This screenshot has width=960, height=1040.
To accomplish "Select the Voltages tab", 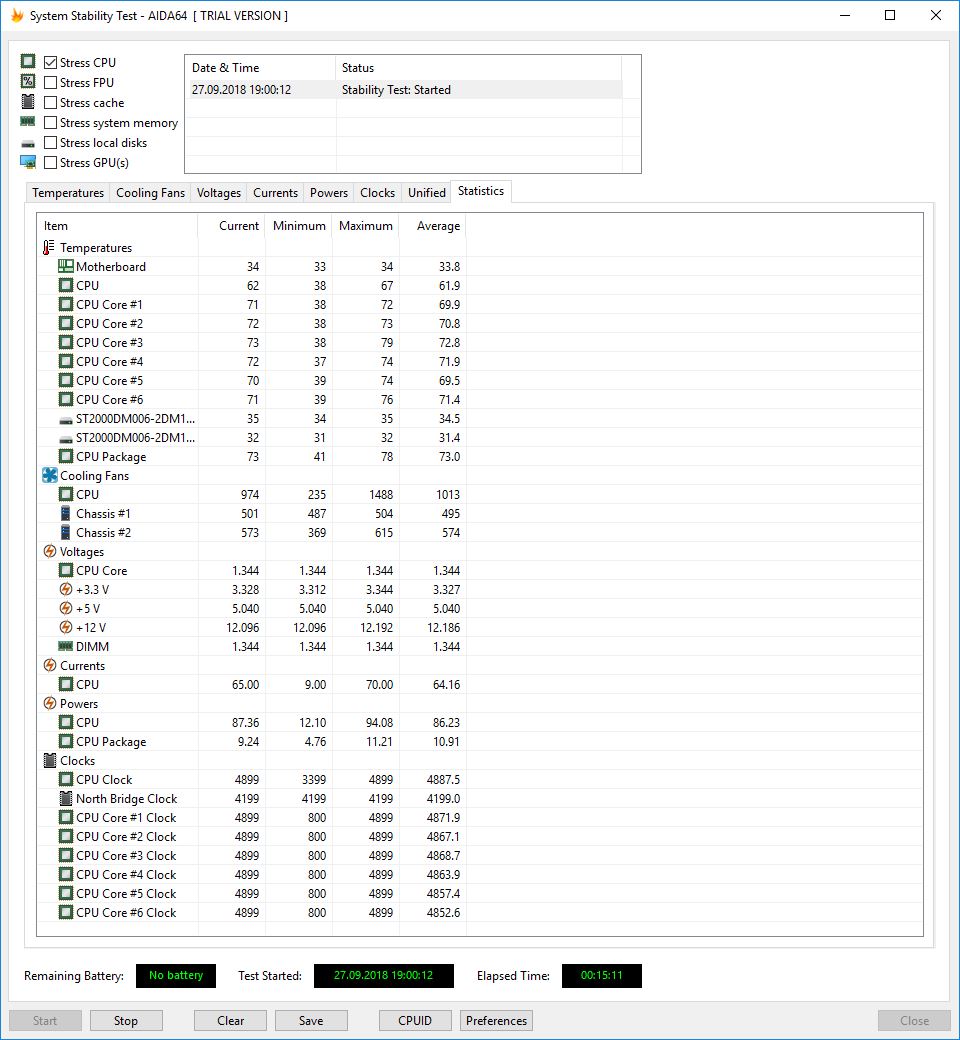I will [x=218, y=192].
